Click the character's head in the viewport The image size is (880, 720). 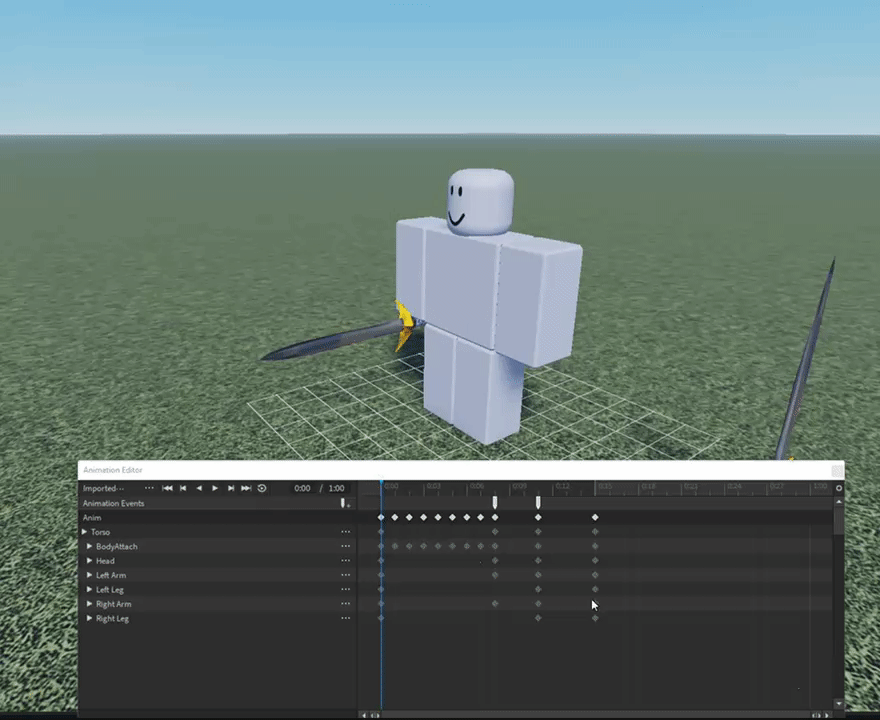click(480, 202)
